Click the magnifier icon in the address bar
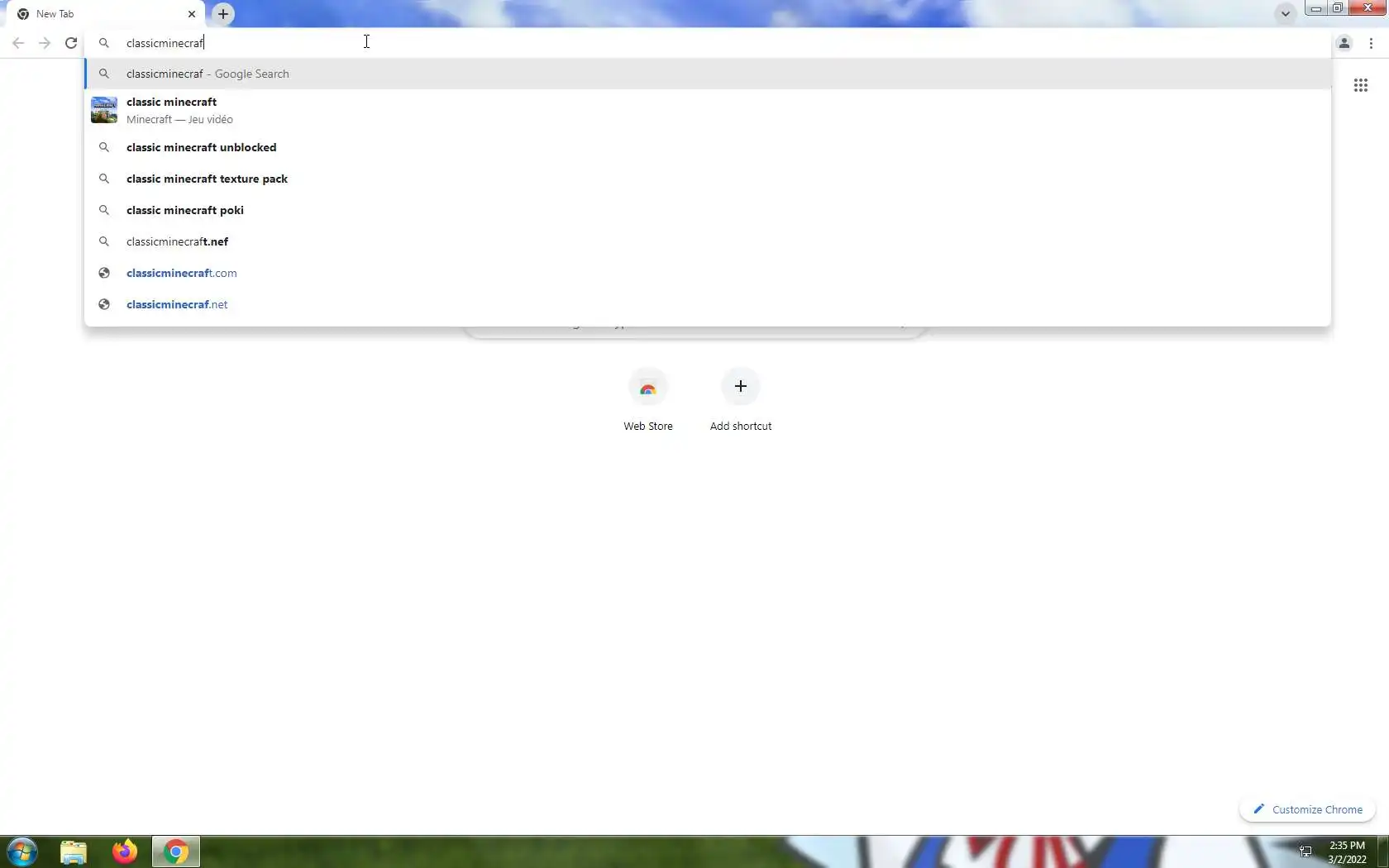1389x868 pixels. coord(104,43)
